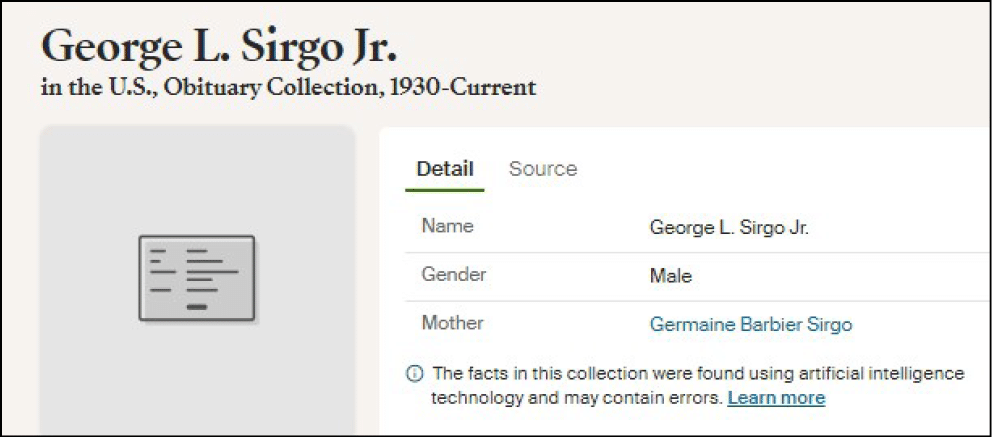Open the Source tab

pyautogui.click(x=542, y=169)
